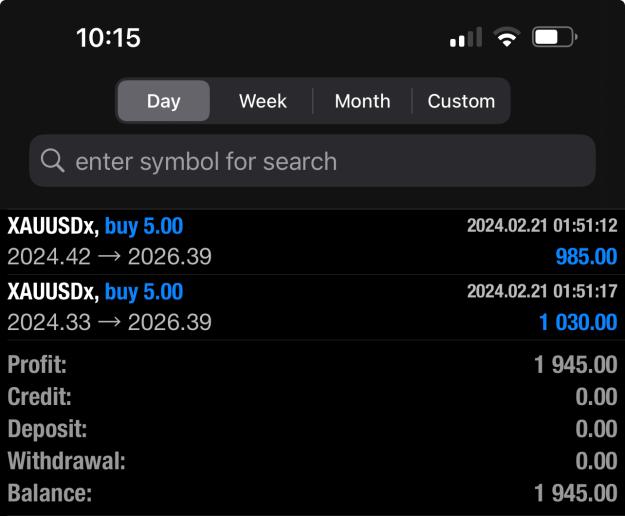Tap the cellular signal bars icon
Image resolution: width=625 pixels, height=516 pixels.
466,37
